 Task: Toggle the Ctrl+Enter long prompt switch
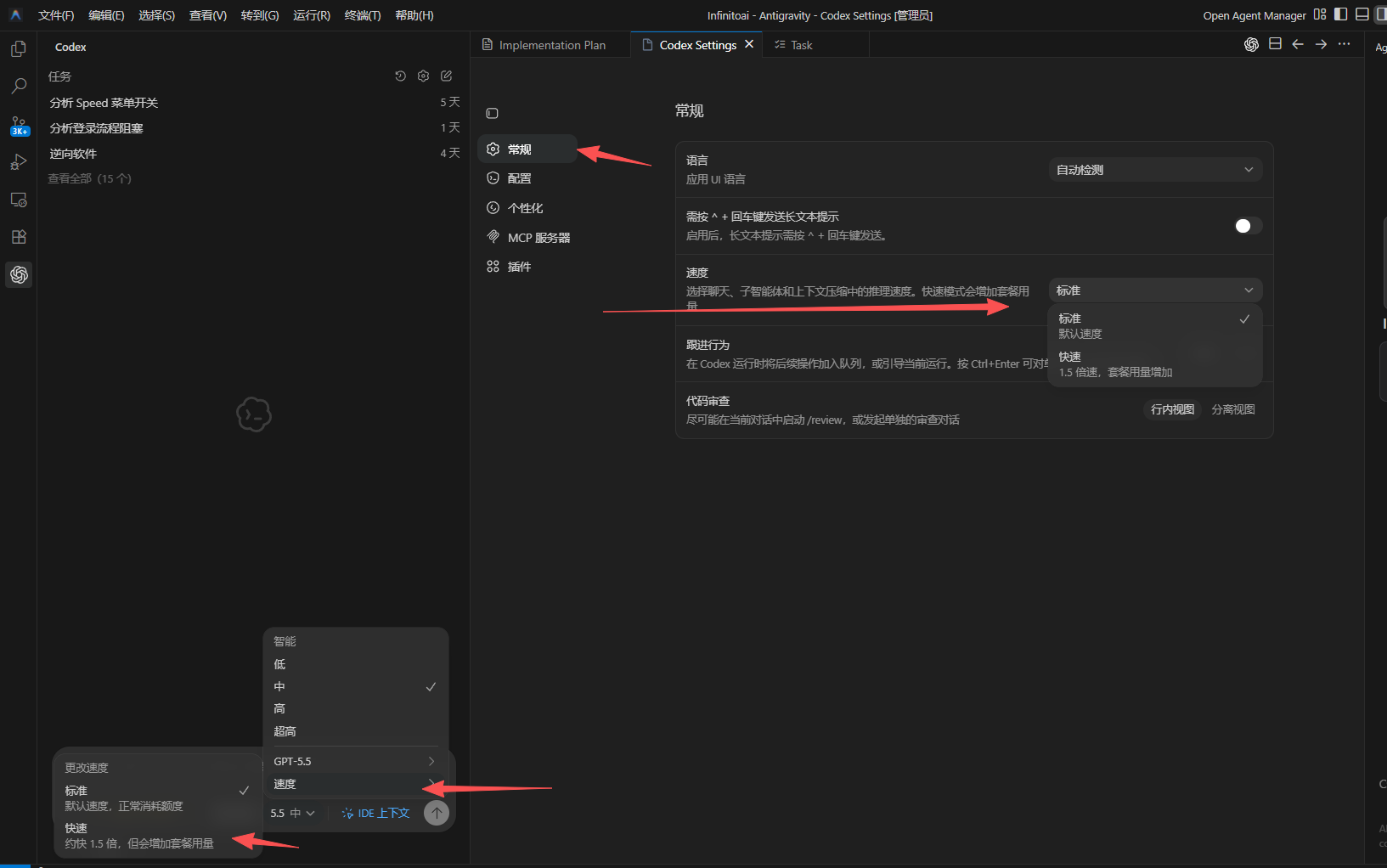click(x=1248, y=225)
